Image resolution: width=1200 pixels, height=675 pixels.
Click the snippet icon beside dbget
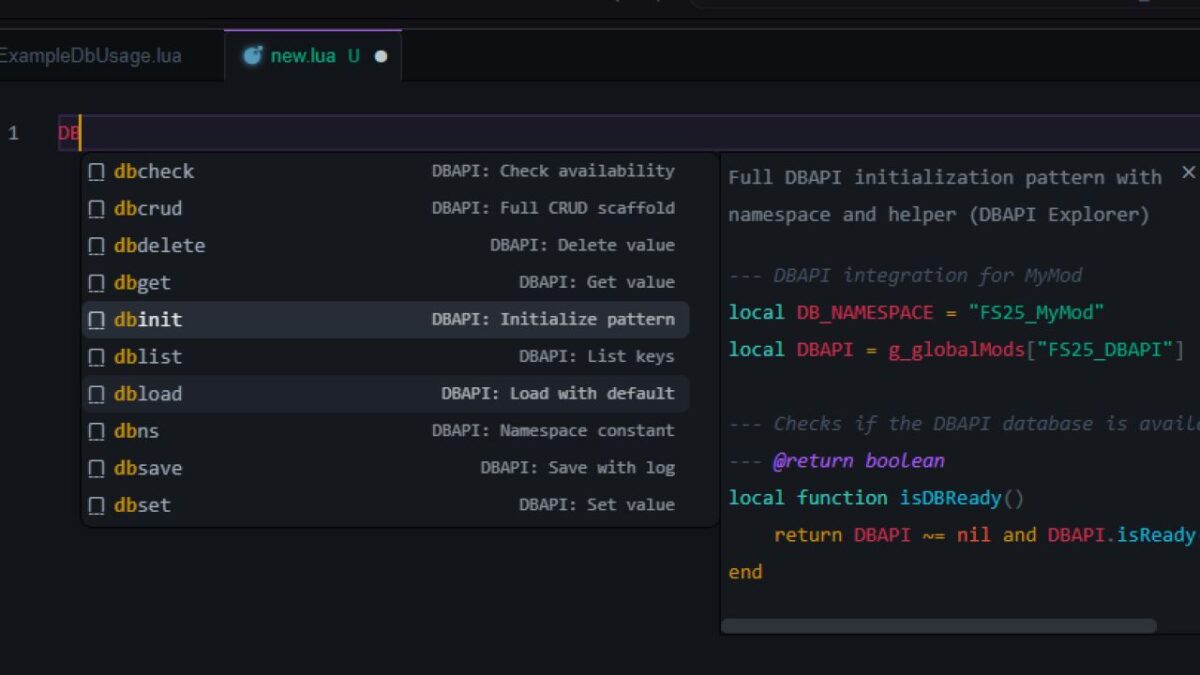point(96,282)
